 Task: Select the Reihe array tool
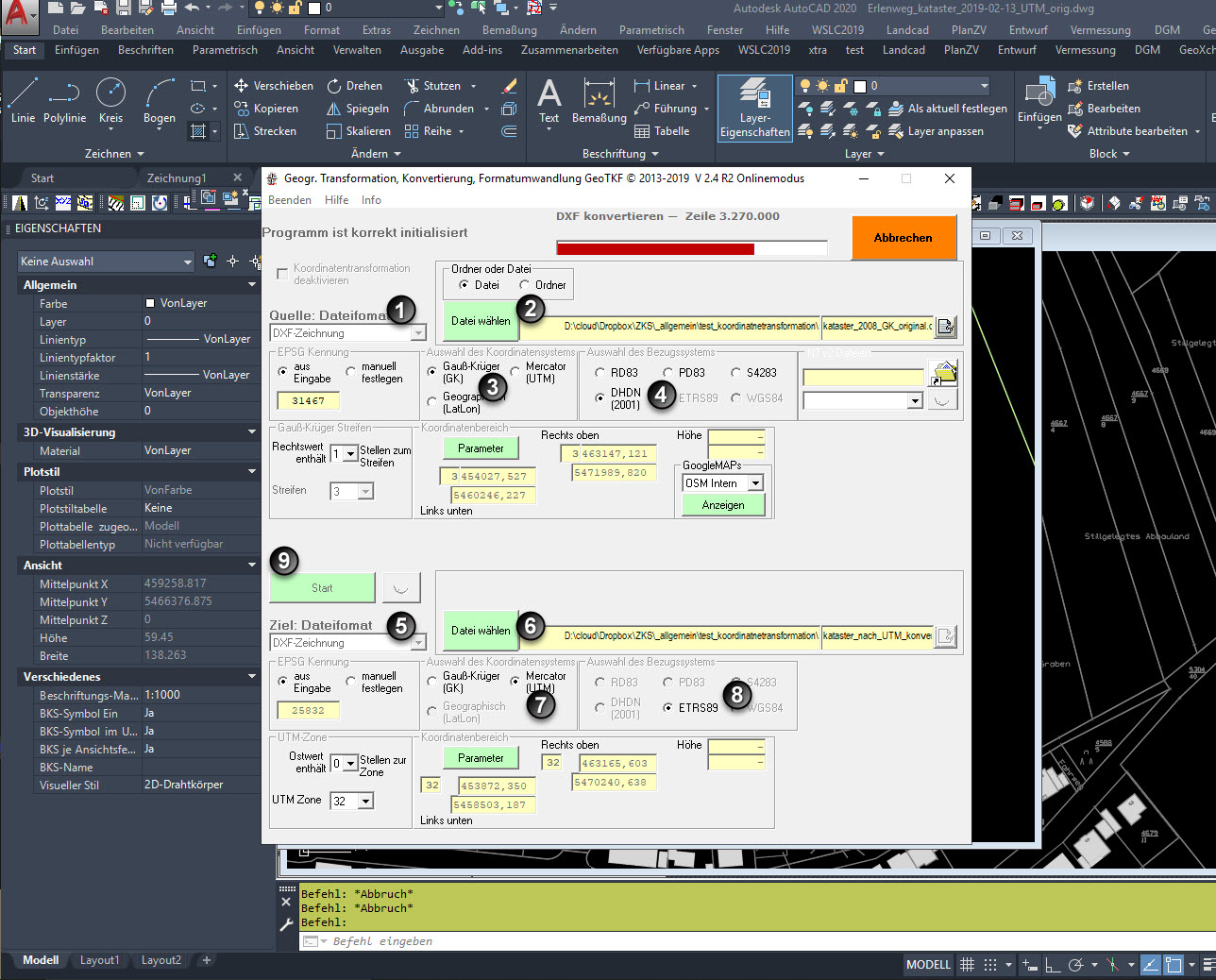click(x=429, y=131)
